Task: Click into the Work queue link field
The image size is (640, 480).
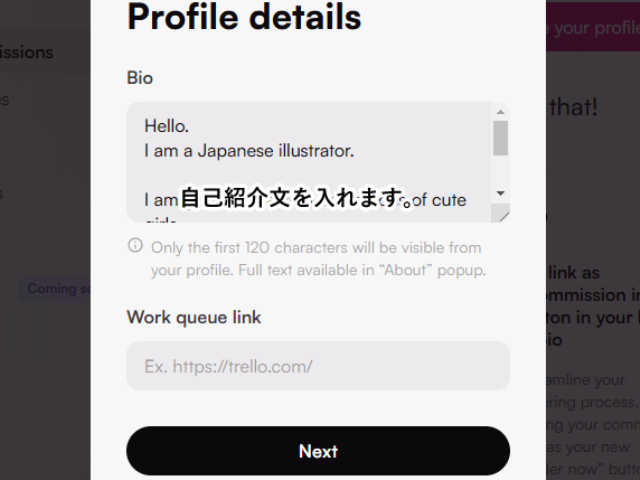Action: (x=318, y=366)
